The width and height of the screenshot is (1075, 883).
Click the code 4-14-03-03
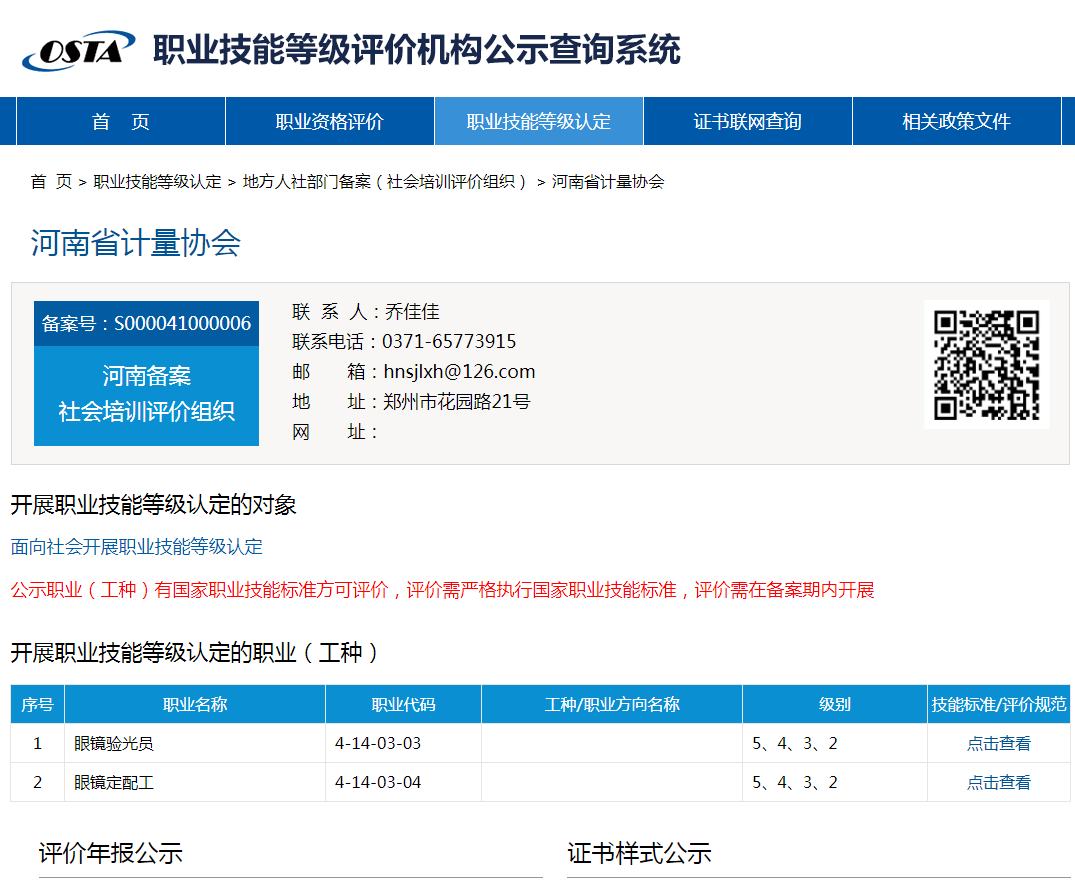pos(378,743)
